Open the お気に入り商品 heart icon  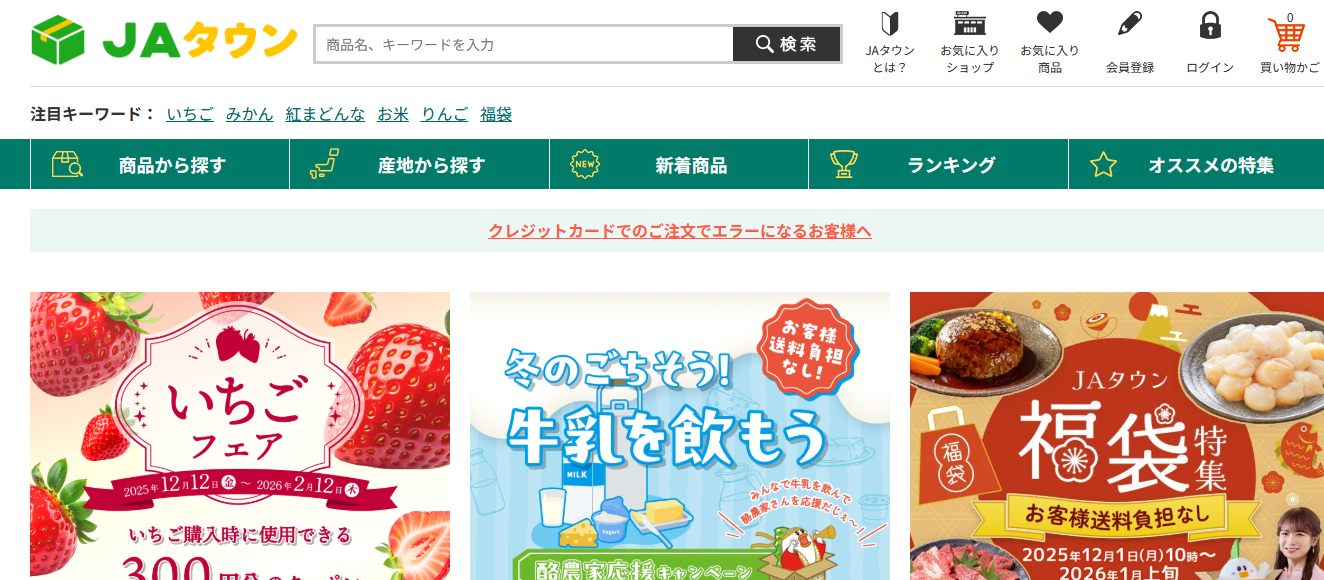1049,43
